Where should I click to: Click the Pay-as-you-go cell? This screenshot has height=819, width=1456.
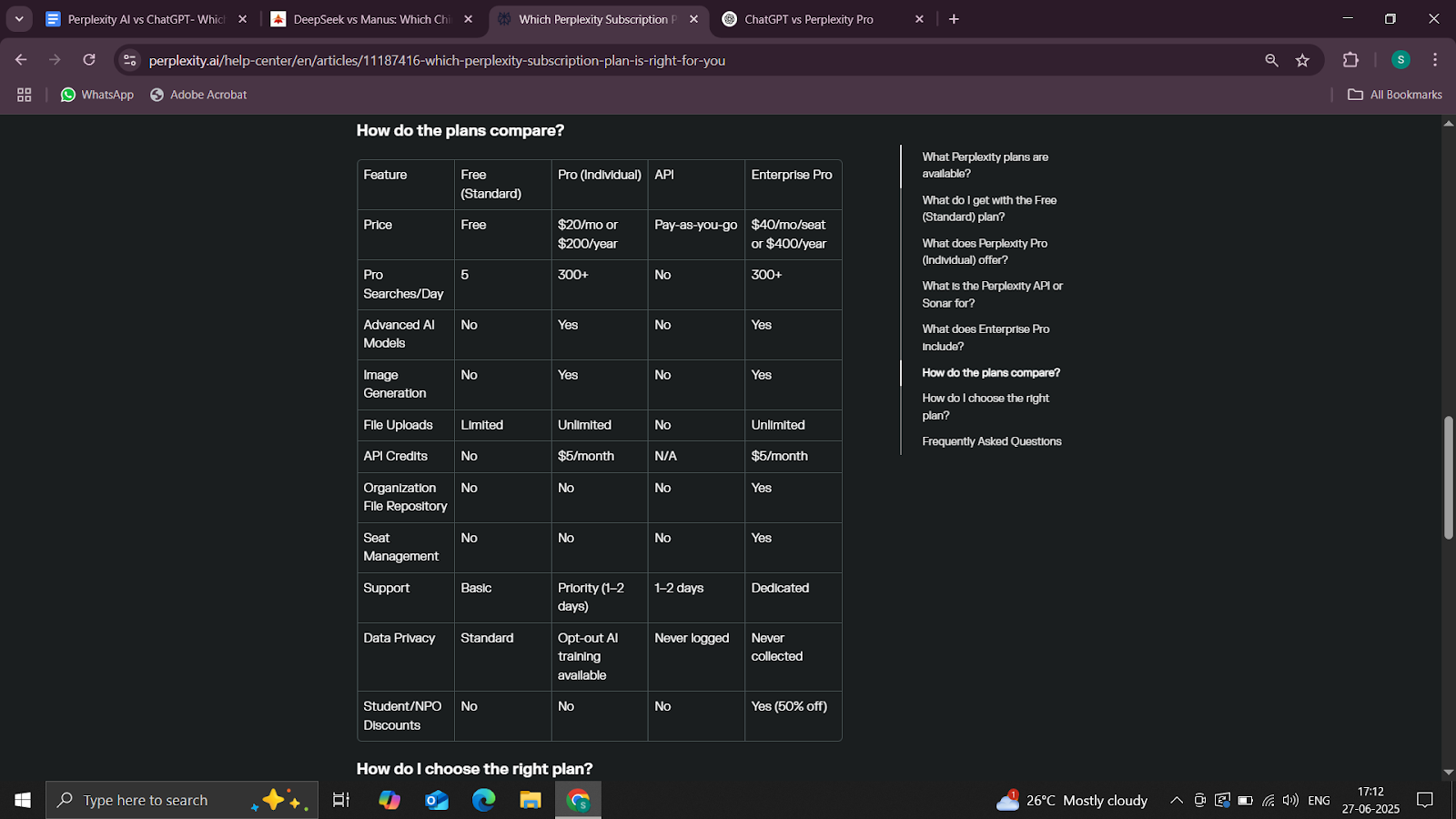696,234
